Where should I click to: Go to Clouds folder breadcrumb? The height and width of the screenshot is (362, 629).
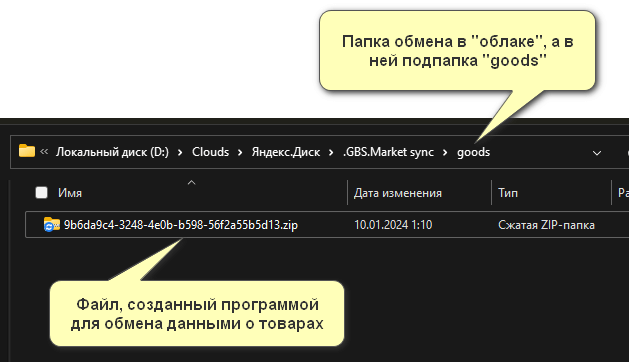pos(210,152)
